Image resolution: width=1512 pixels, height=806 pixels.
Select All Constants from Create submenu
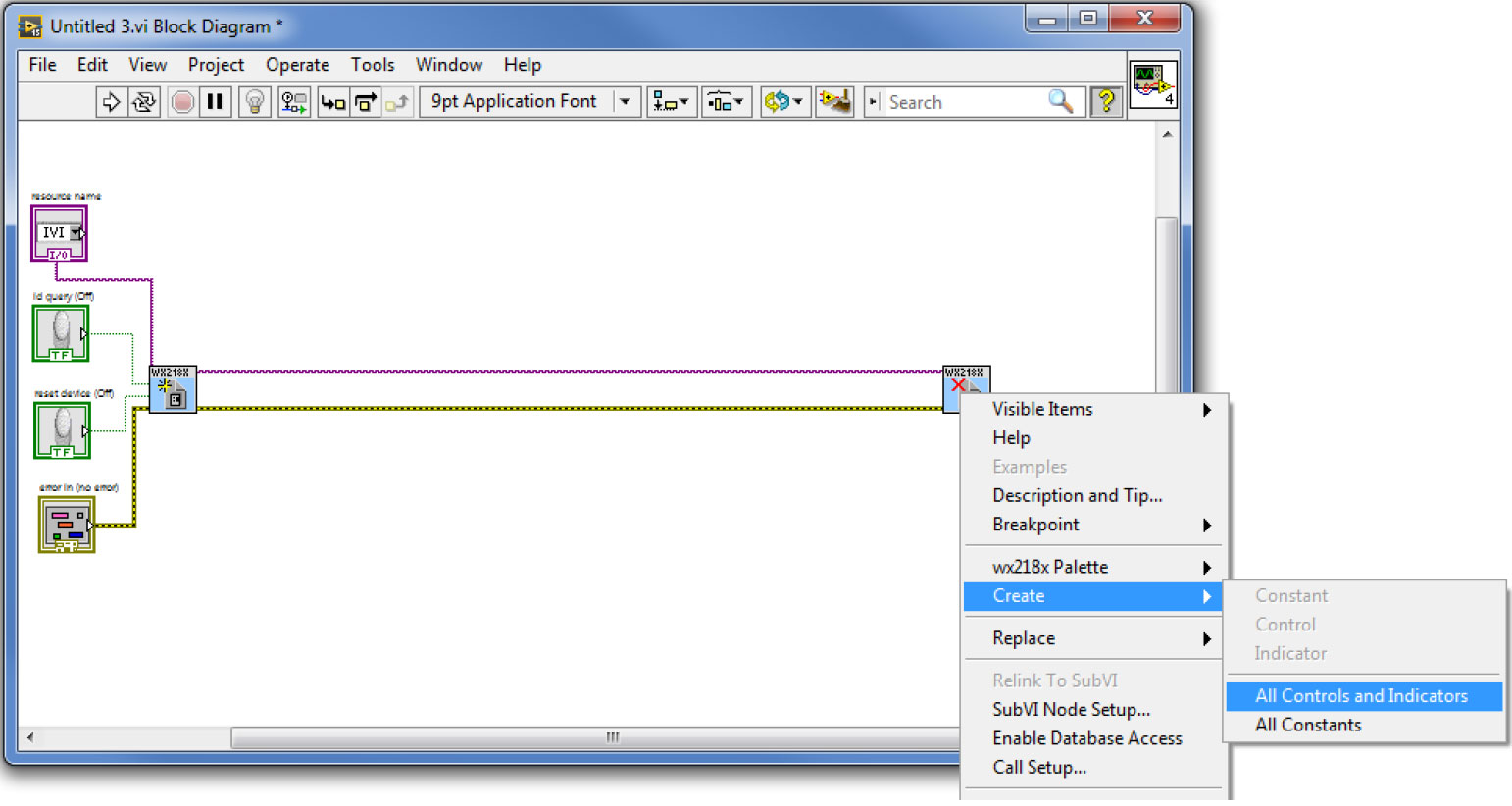tap(1308, 726)
